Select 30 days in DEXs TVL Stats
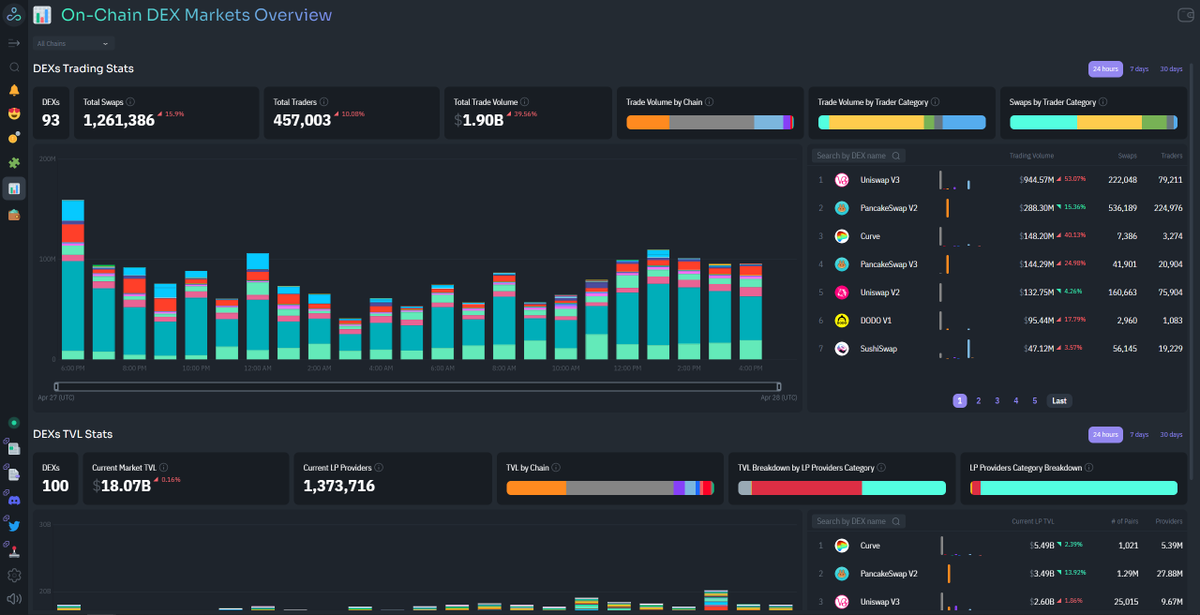The image size is (1200, 615). [x=1171, y=434]
